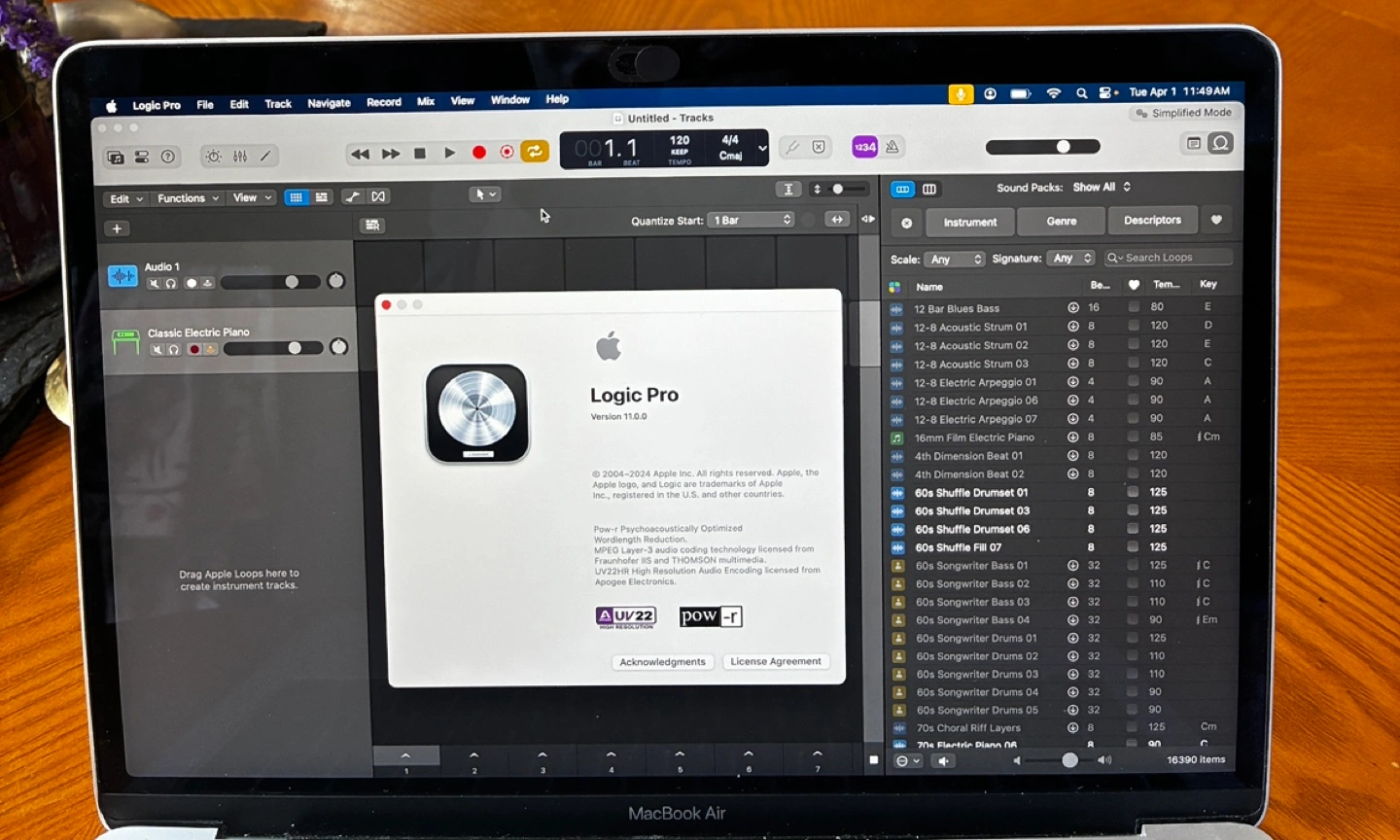
Task: Toggle the purple 1234 Count-in button
Action: pyautogui.click(x=864, y=147)
